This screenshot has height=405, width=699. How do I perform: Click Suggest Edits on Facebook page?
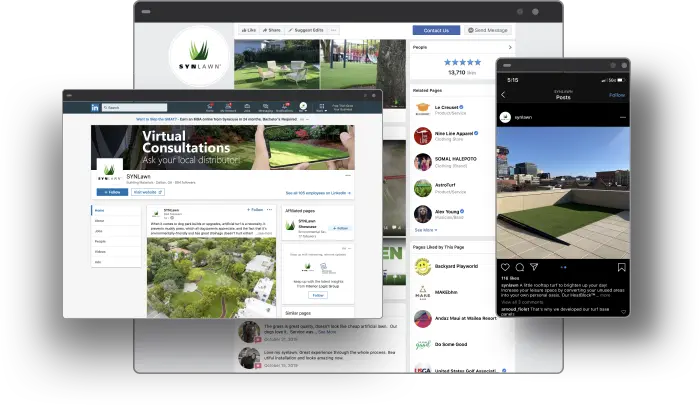pos(306,30)
